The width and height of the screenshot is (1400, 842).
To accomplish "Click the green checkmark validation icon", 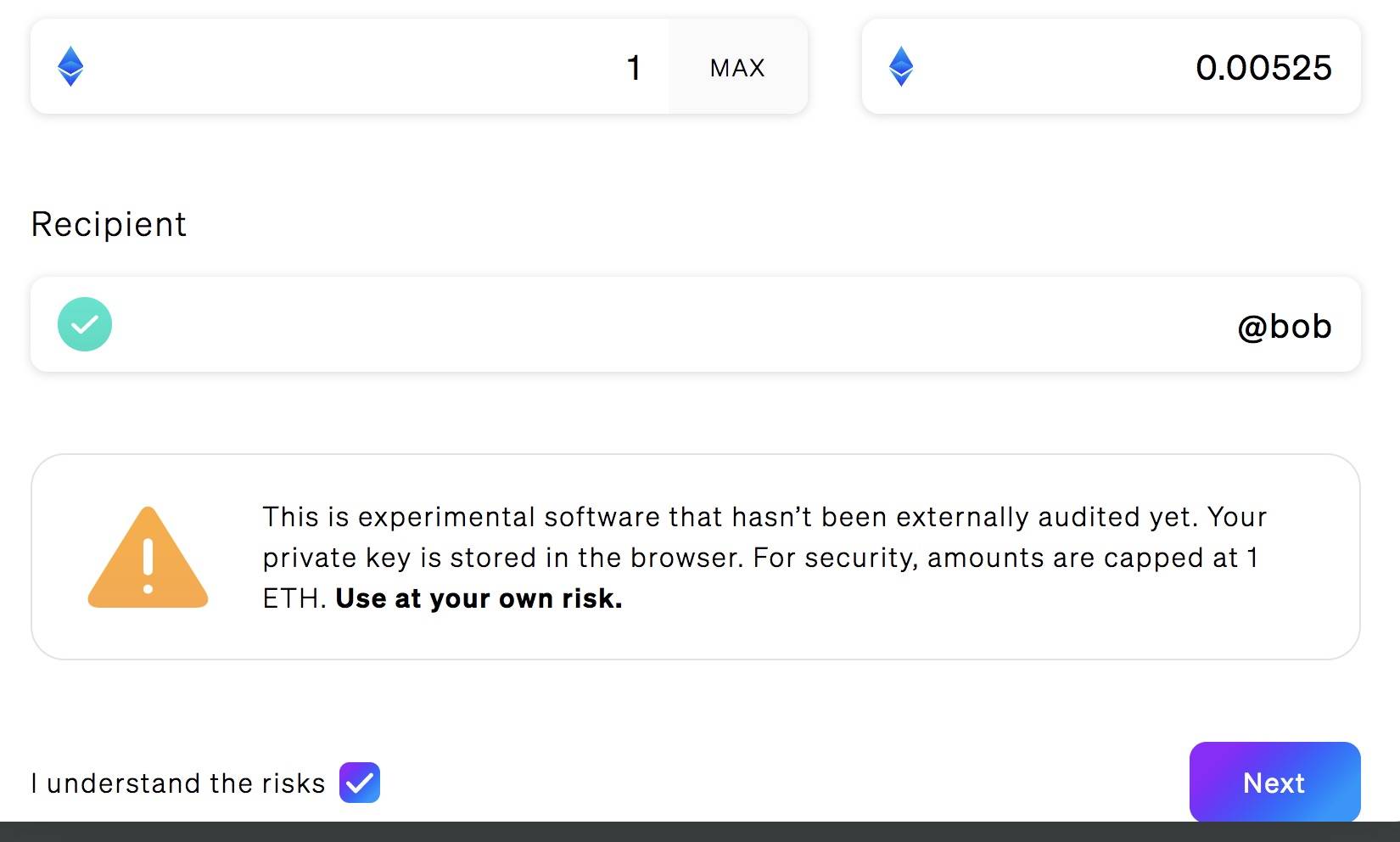I will pos(85,324).
